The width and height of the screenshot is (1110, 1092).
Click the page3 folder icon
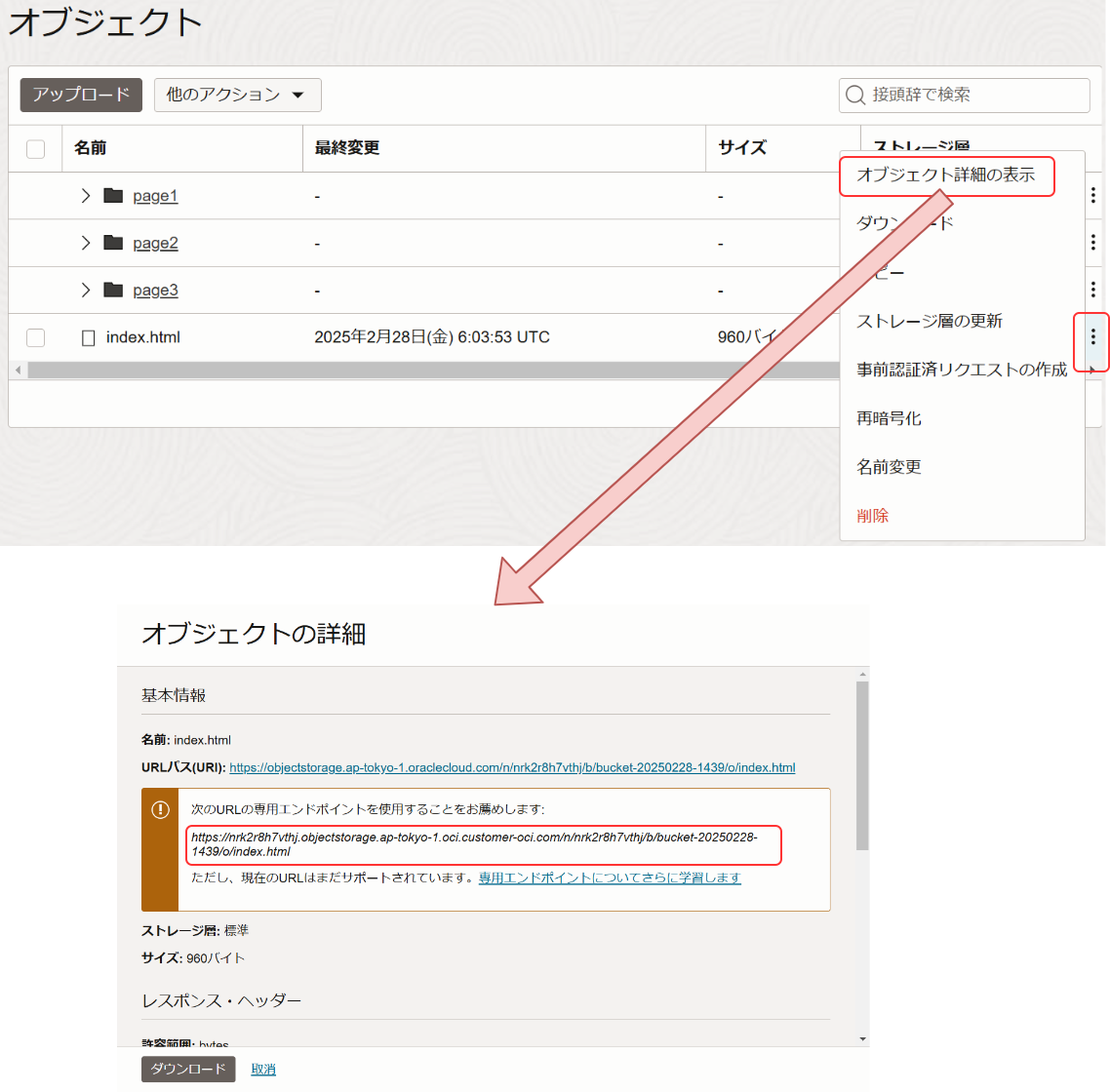coord(113,290)
